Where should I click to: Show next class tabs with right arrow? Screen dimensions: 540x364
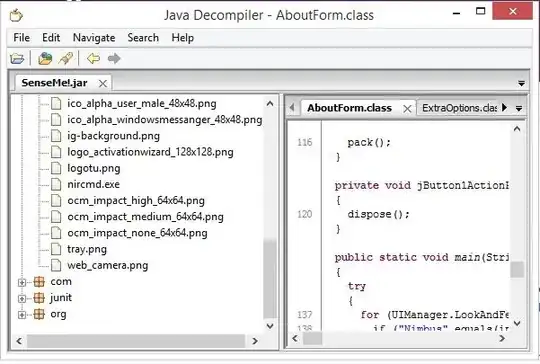pyautogui.click(x=504, y=107)
